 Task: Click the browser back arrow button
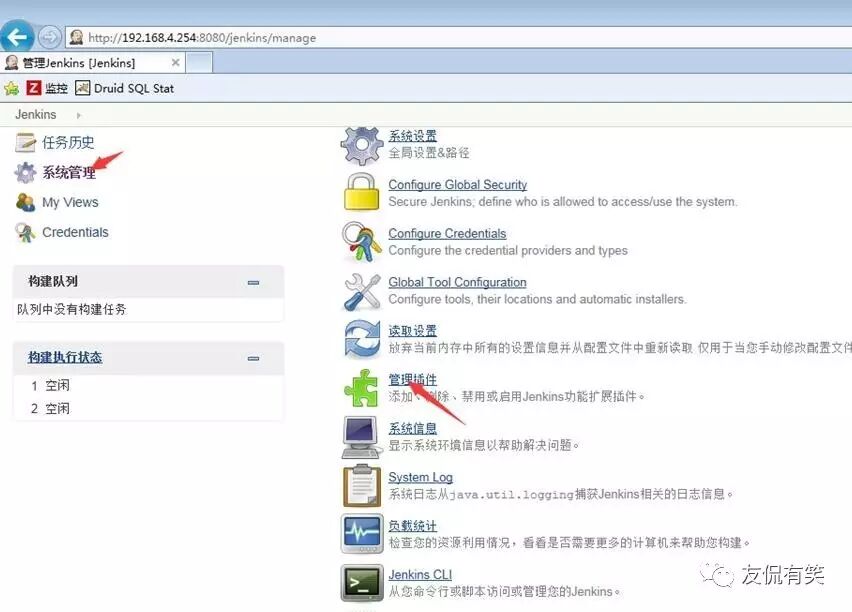click(x=17, y=37)
